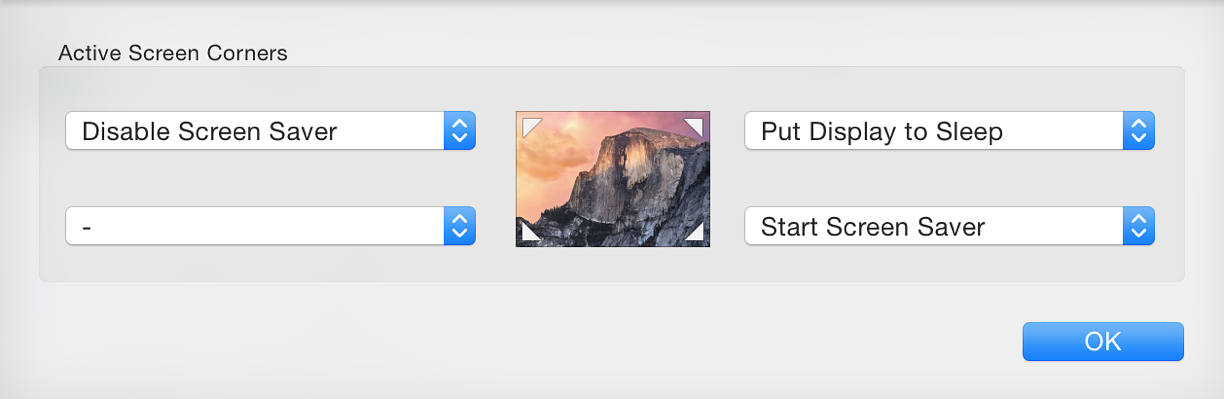This screenshot has height=399, width=1224.
Task: Click the Active Screen Corners heading
Action: 173,53
